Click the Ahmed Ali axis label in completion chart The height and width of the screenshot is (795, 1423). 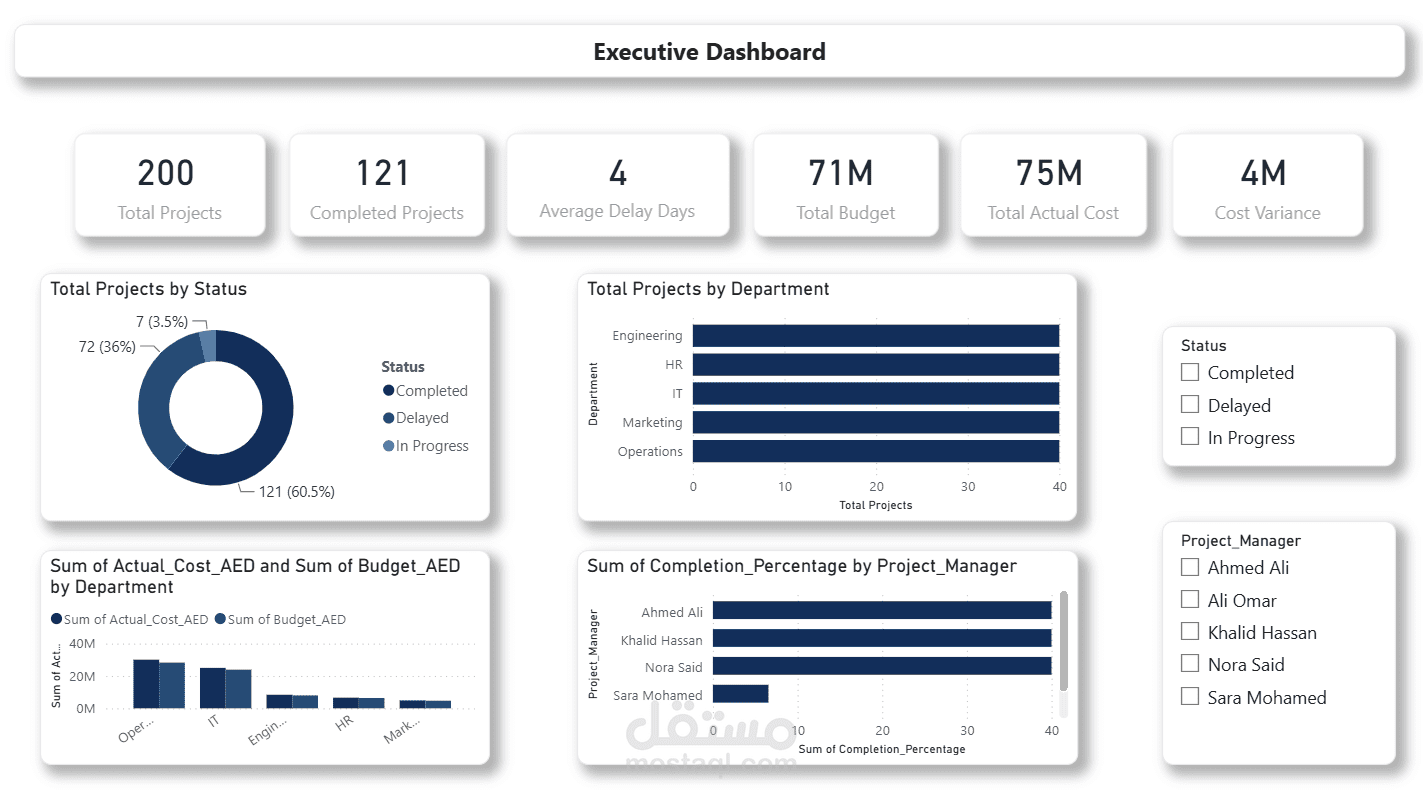(672, 612)
